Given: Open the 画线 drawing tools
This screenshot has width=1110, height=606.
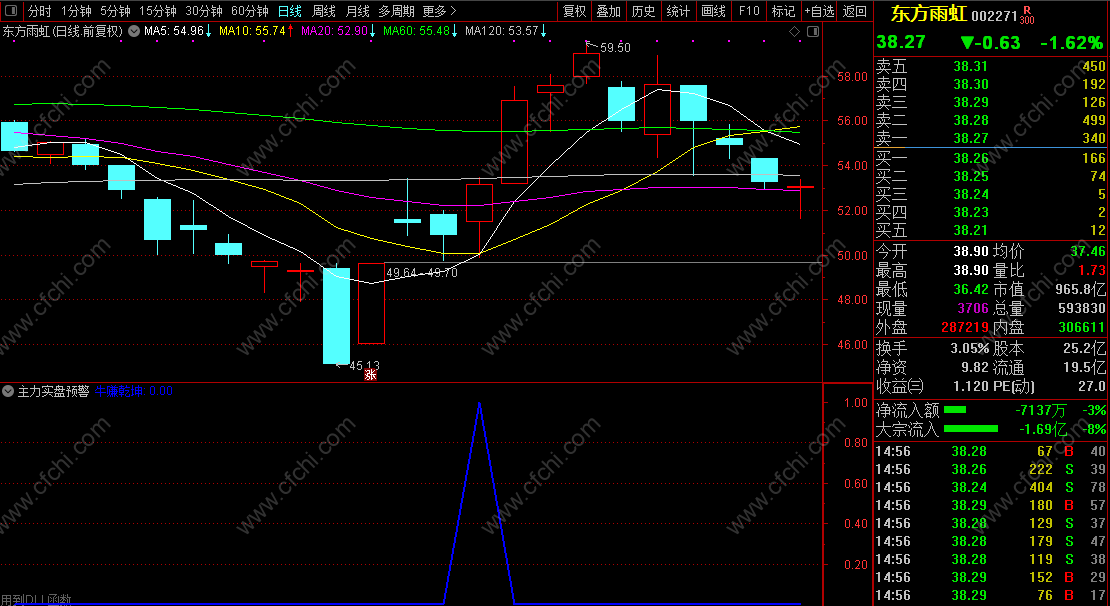Looking at the screenshot, I should [713, 11].
